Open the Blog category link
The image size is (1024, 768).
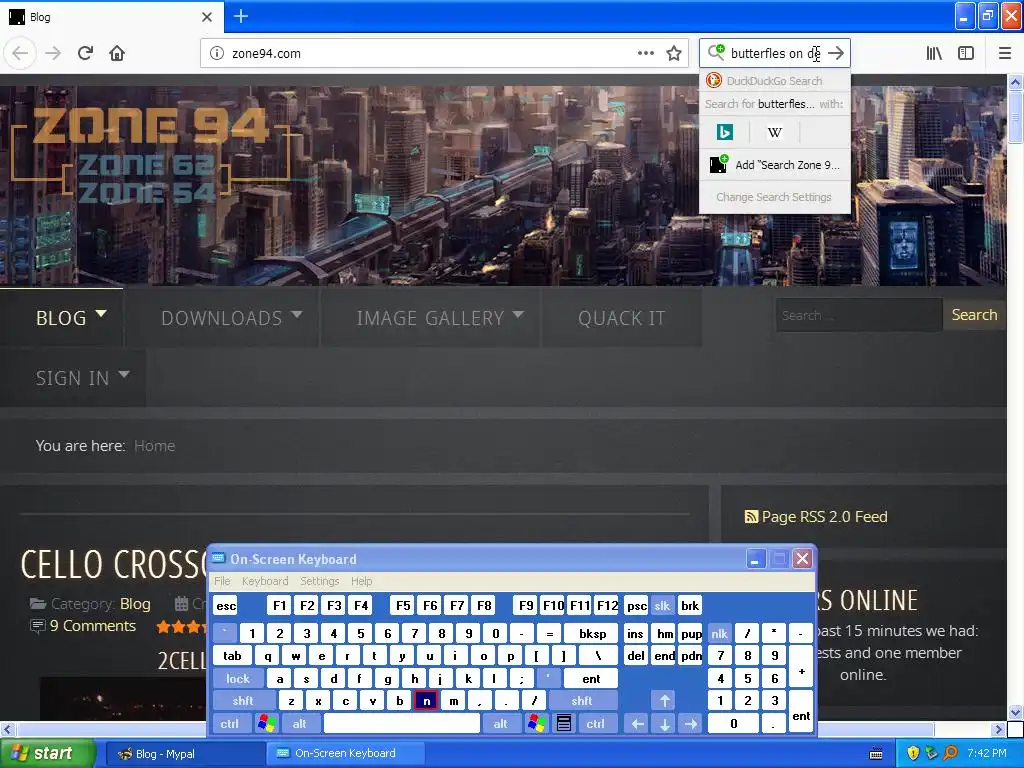pos(135,604)
